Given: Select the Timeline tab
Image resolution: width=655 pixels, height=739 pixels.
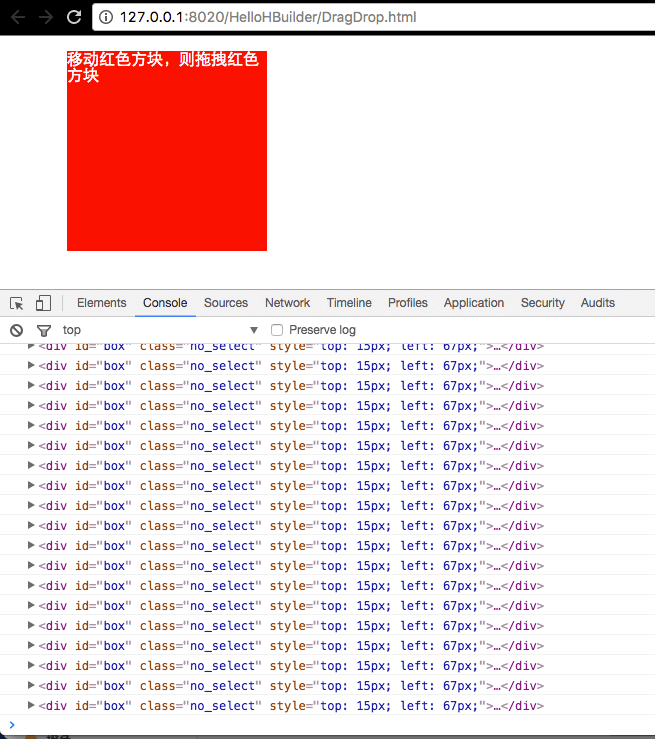Looking at the screenshot, I should 349,303.
